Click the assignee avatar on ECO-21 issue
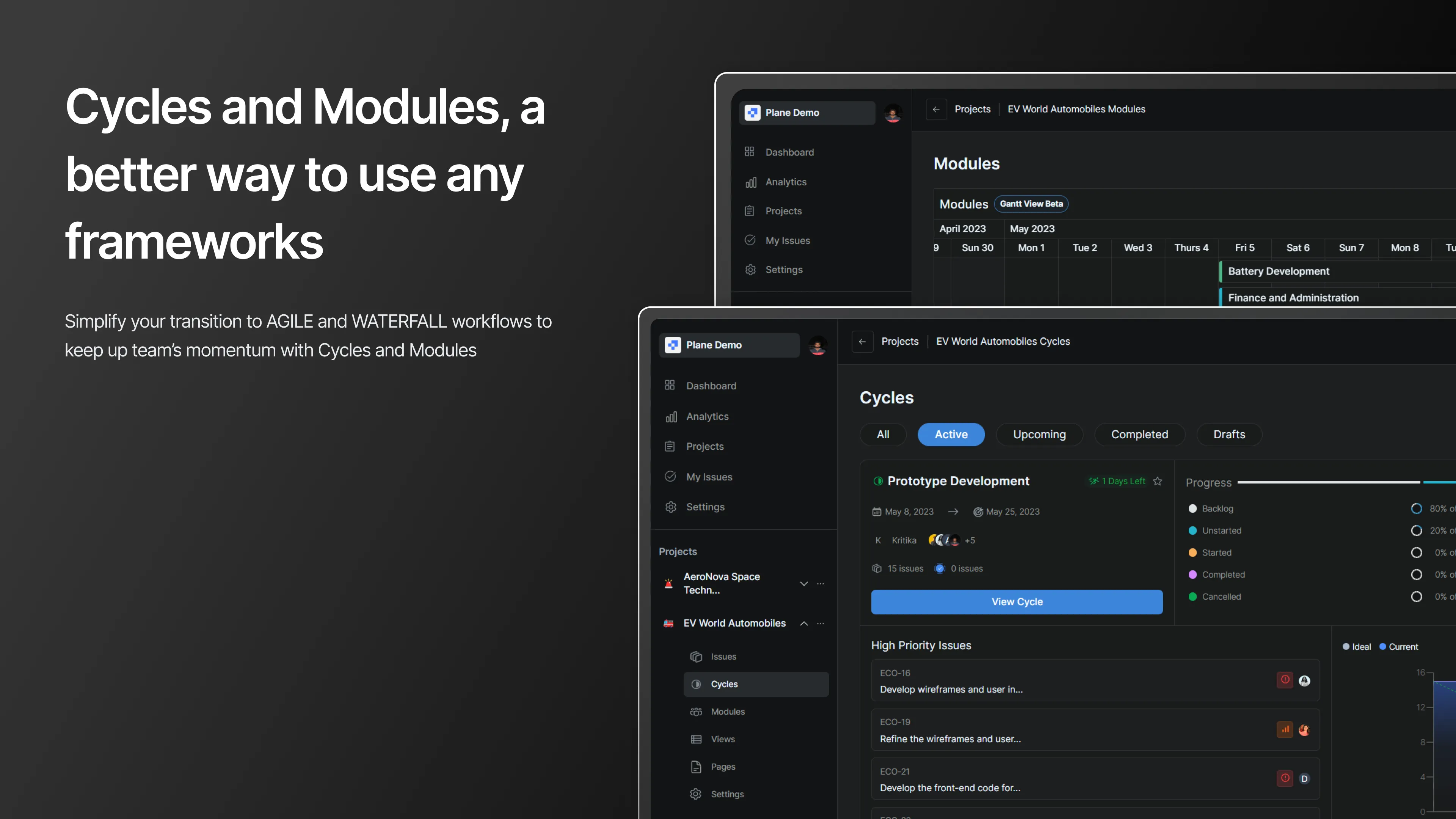This screenshot has width=1456, height=819. [x=1304, y=778]
